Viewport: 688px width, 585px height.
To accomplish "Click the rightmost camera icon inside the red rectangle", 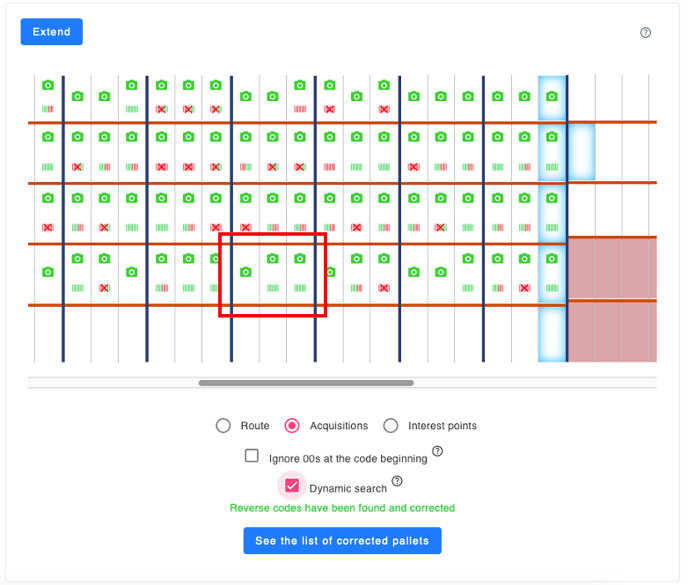I will [300, 259].
